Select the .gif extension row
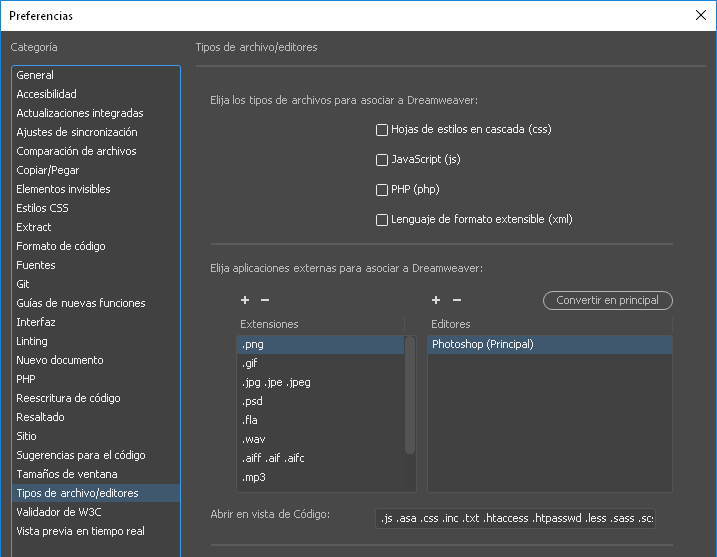The height and width of the screenshot is (557, 717). click(x=320, y=364)
